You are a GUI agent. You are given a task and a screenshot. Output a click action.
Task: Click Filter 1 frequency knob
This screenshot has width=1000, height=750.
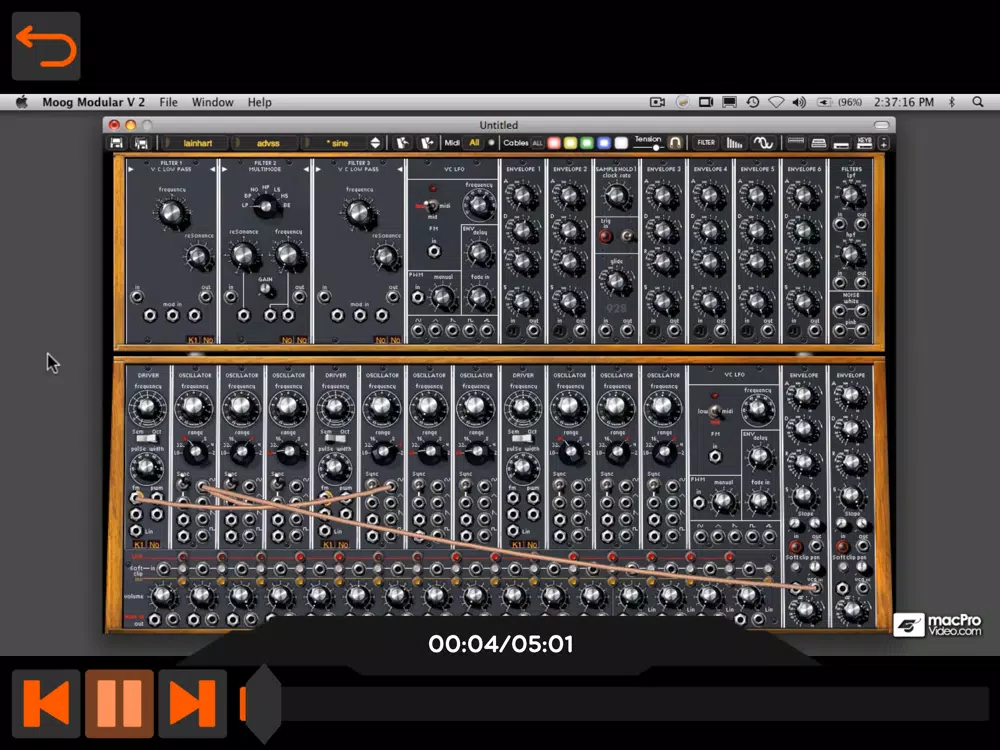tap(172, 212)
